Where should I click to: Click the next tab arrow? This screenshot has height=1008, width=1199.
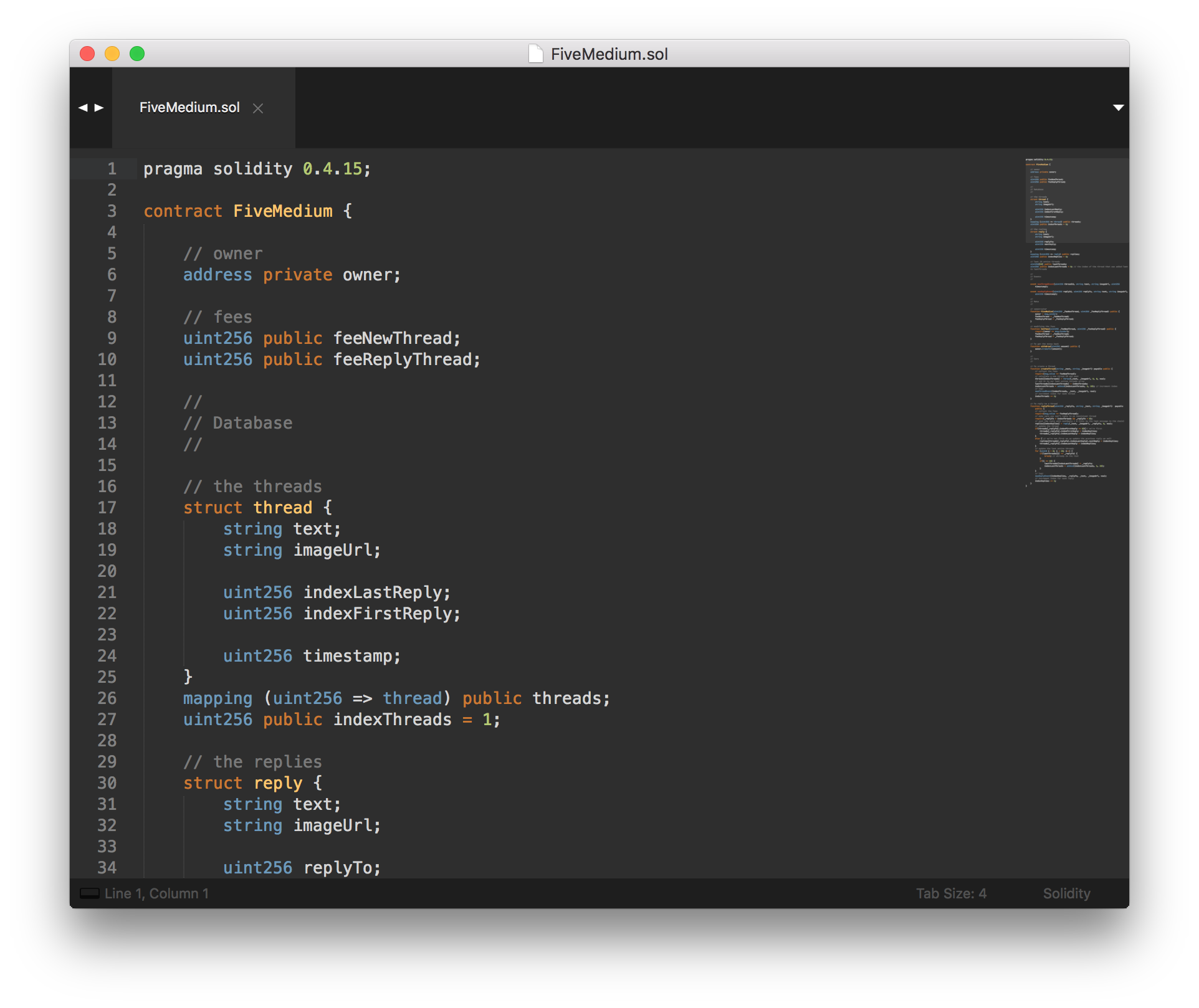(100, 107)
